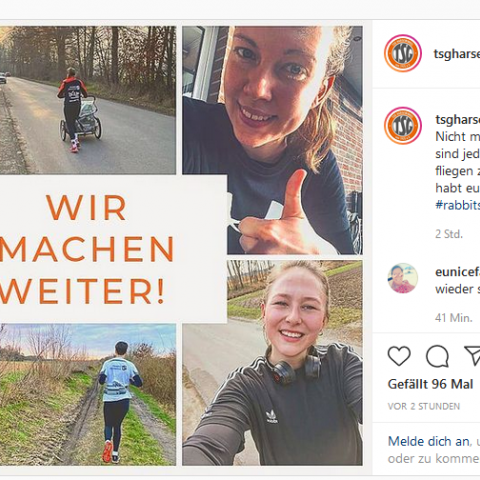The height and width of the screenshot is (480, 480).
Task: Click the runner with stroller photo
Action: pyautogui.click(x=88, y=100)
